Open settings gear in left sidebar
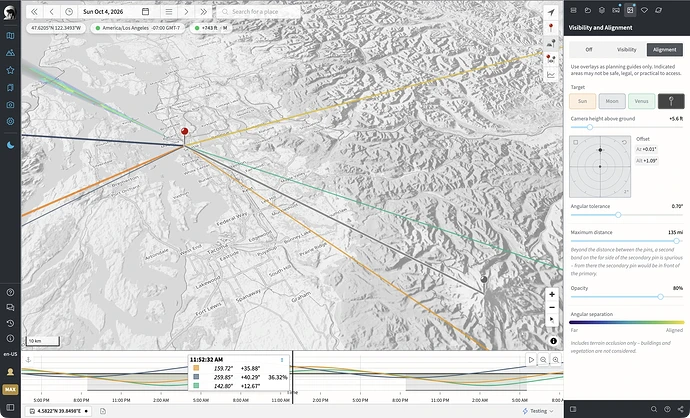 pos(10,121)
